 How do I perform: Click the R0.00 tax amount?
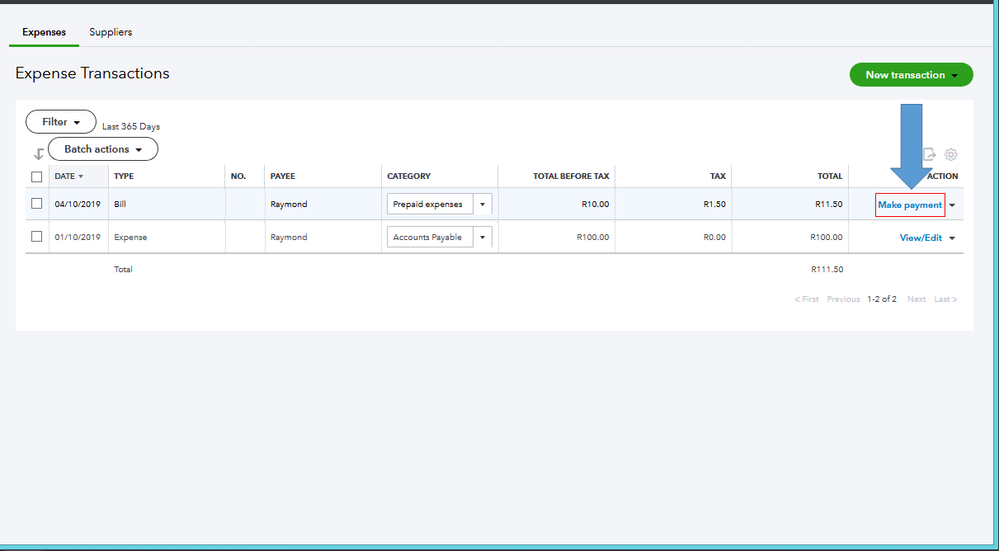tap(714, 237)
